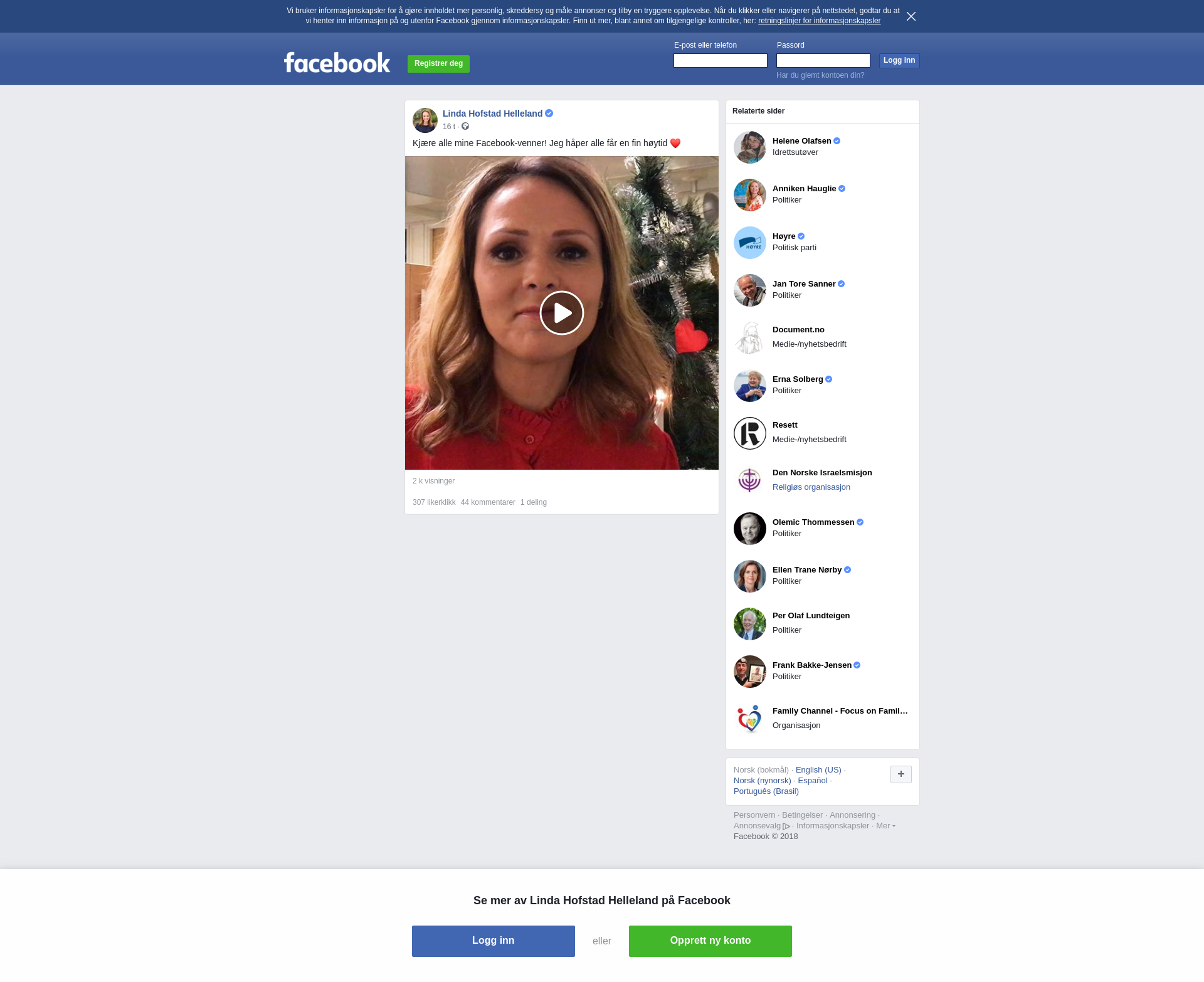Click the Per Olaf Lundteigen name link
This screenshot has height=982, width=1204.
coord(811,616)
